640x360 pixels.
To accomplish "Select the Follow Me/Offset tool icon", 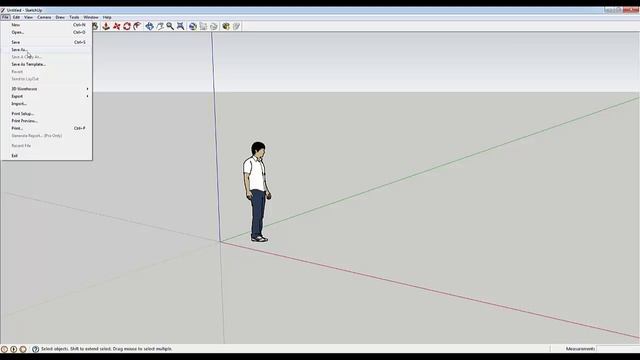I will tap(138, 27).
